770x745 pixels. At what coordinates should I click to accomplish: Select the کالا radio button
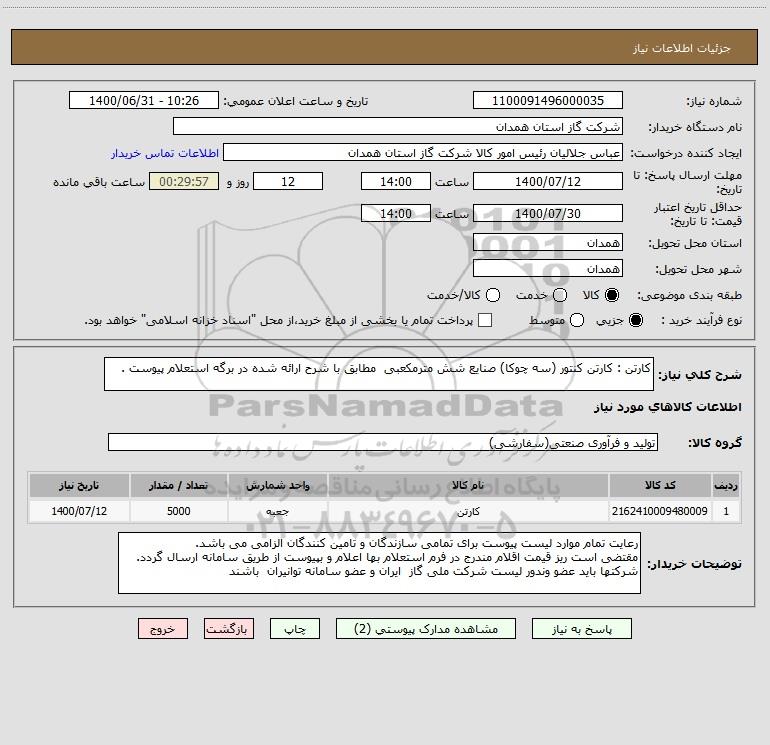(x=612, y=295)
